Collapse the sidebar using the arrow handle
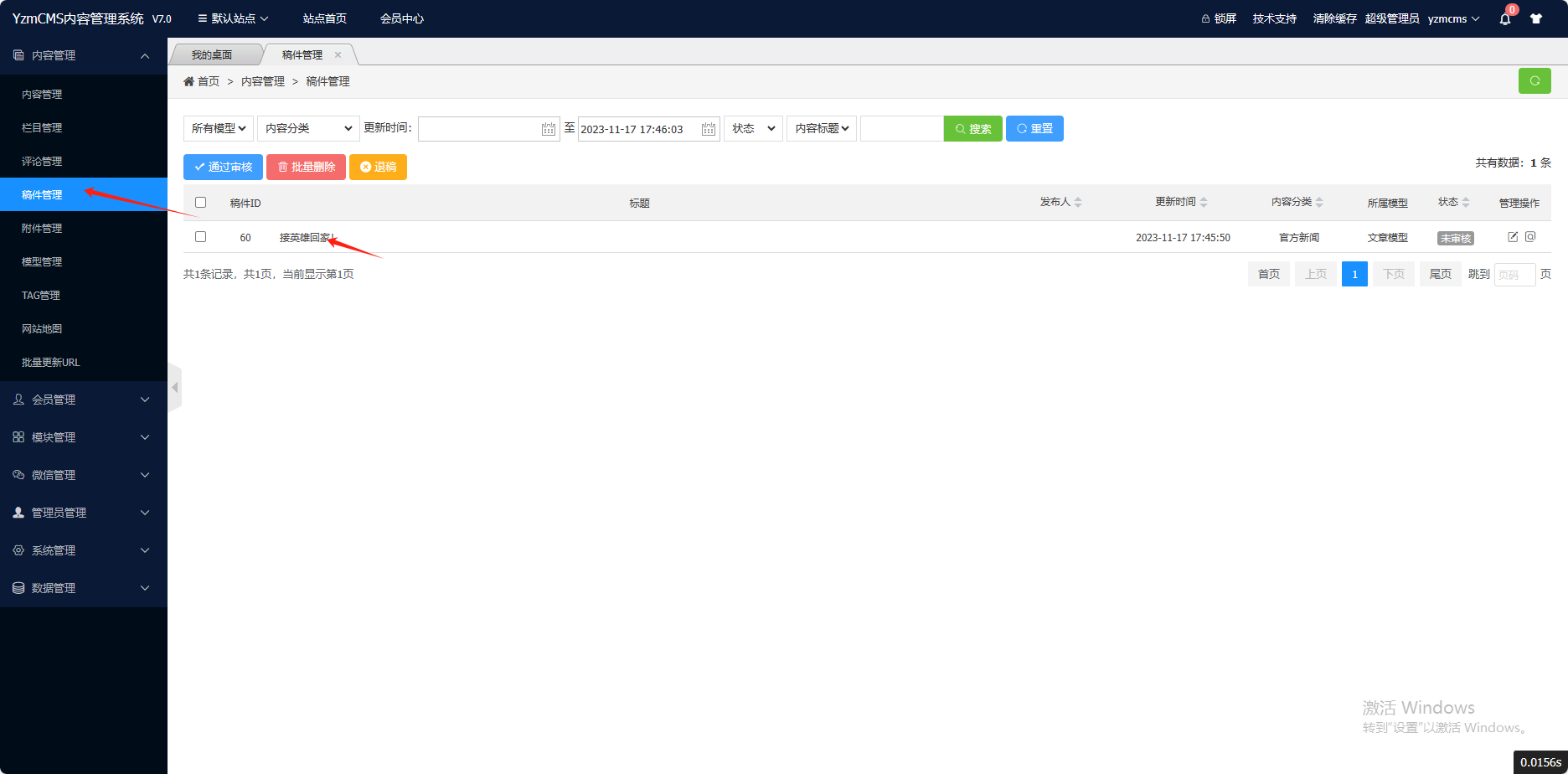The height and width of the screenshot is (774, 1568). click(174, 387)
